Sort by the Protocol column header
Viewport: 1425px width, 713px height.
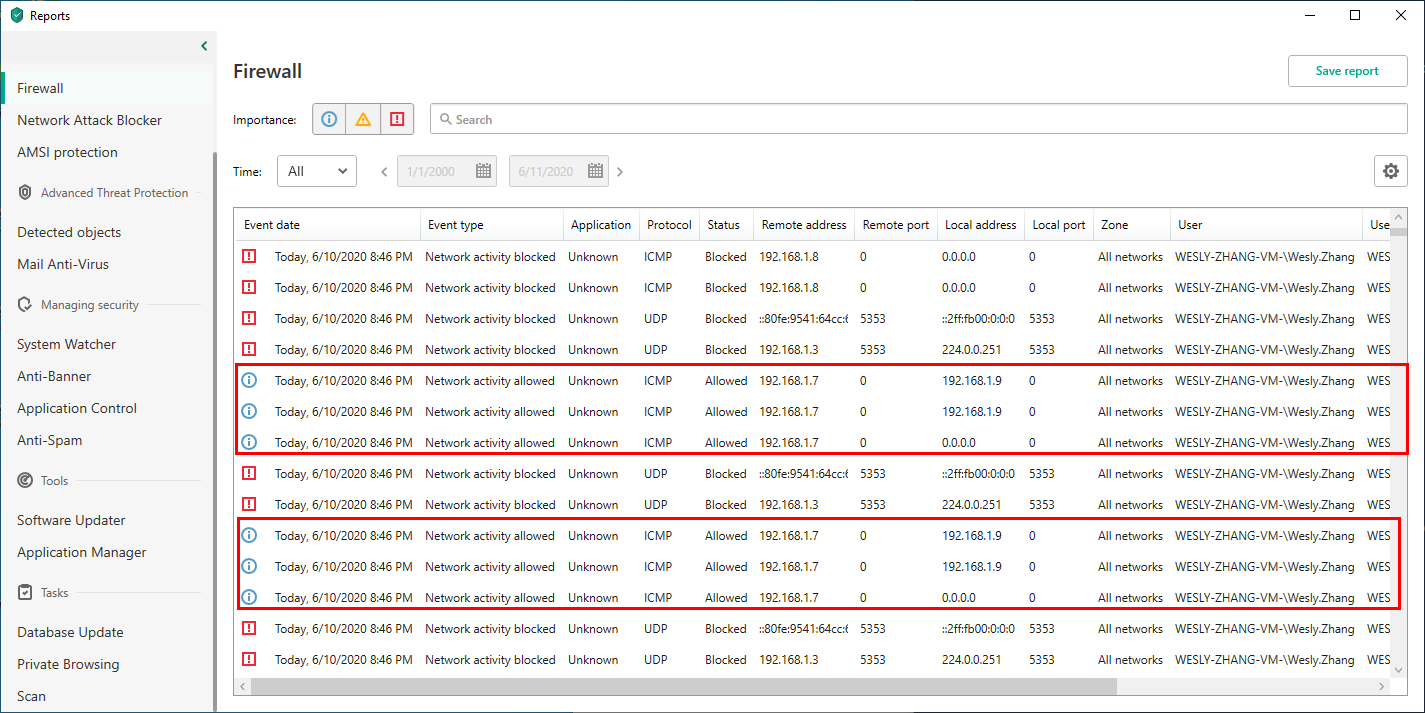tap(669, 225)
